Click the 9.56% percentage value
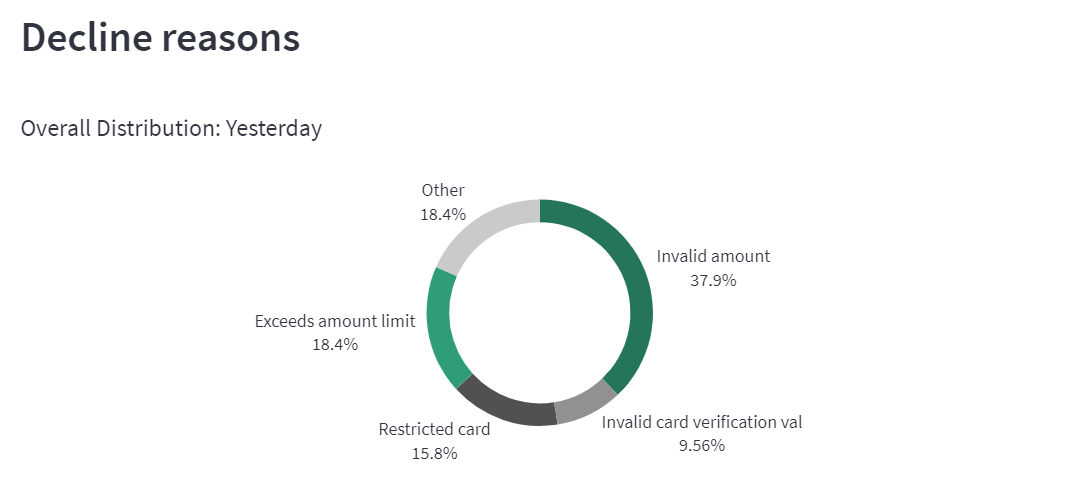This screenshot has width=1072, height=498. point(701,446)
